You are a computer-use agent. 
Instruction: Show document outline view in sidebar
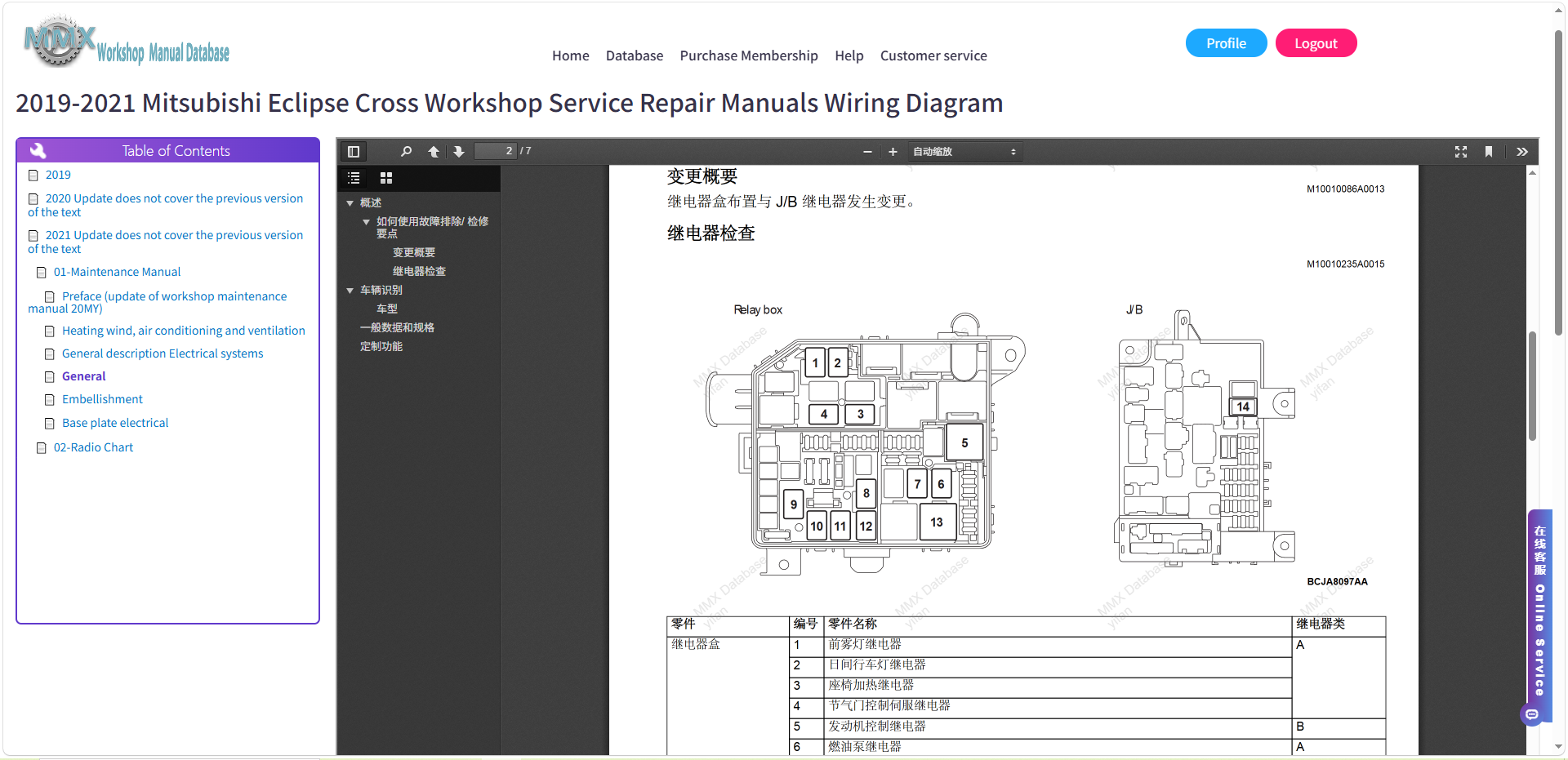point(354,178)
